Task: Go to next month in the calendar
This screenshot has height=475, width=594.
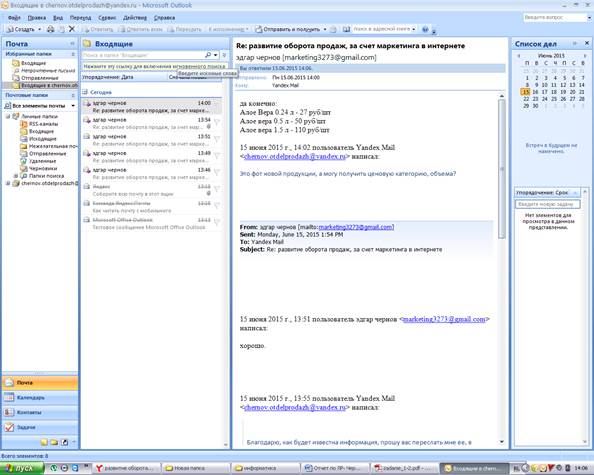Action: coord(585,56)
